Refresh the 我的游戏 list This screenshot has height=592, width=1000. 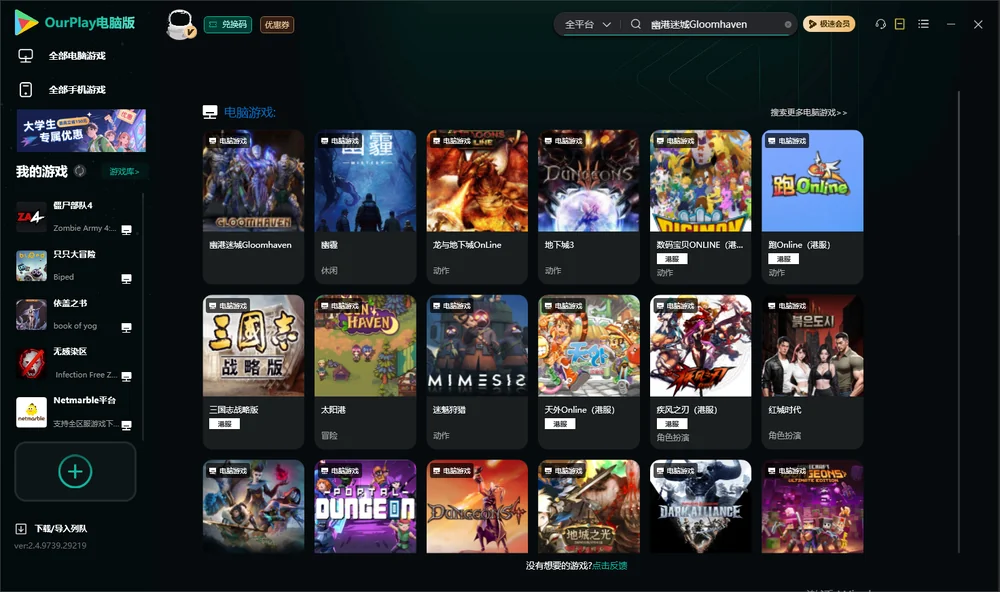click(x=80, y=171)
